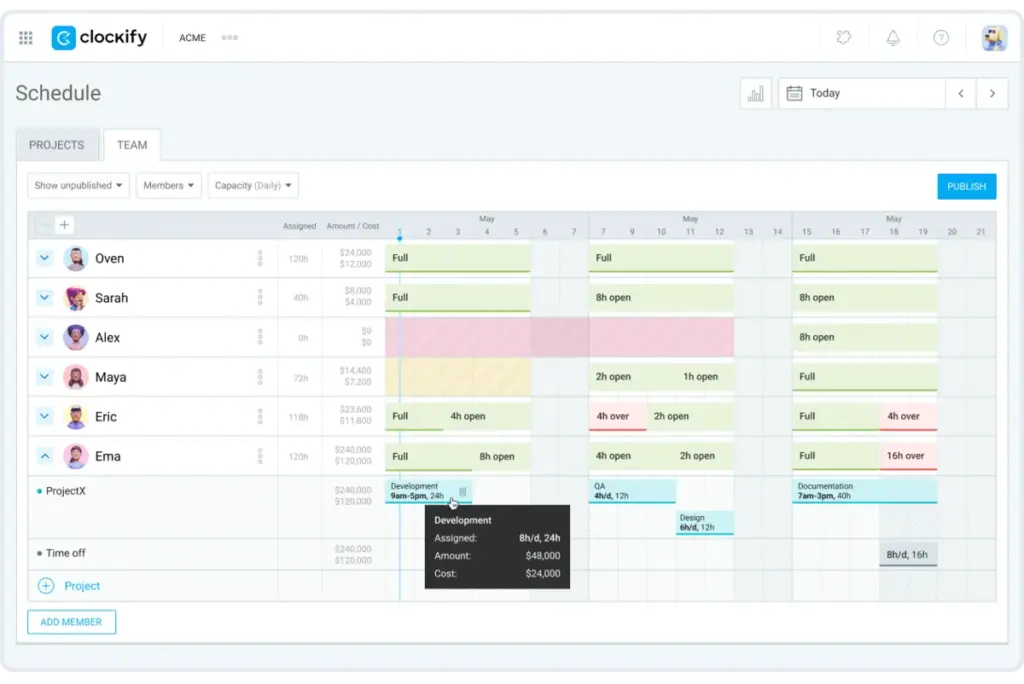Click Sarah's avatar
The image size is (1024, 684).
[x=76, y=298]
